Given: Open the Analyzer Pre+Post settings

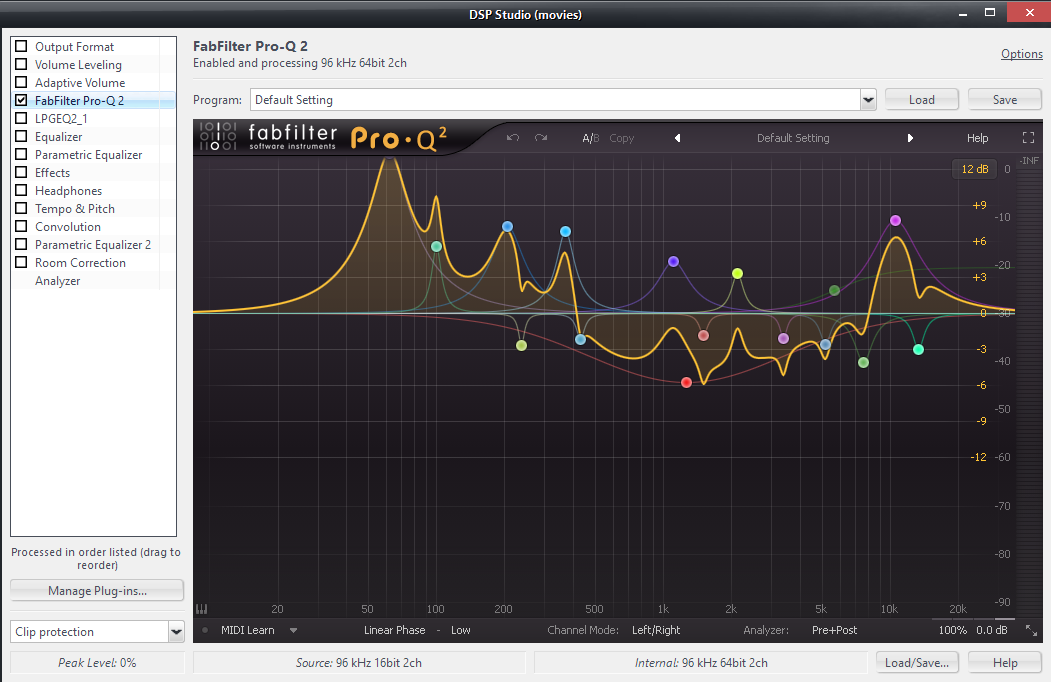Looking at the screenshot, I should click(834, 630).
